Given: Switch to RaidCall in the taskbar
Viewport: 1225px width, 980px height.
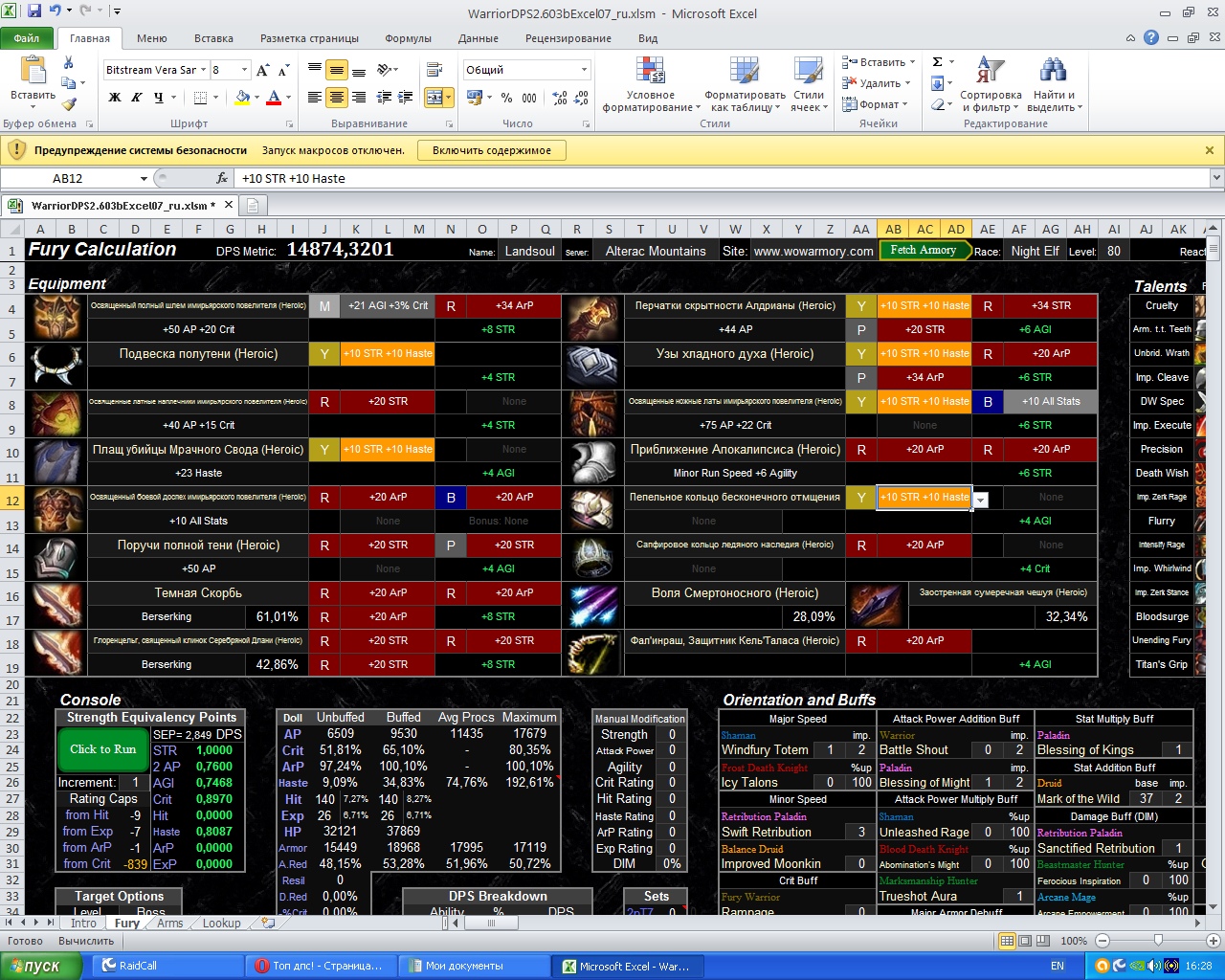Looking at the screenshot, I should tap(167, 966).
